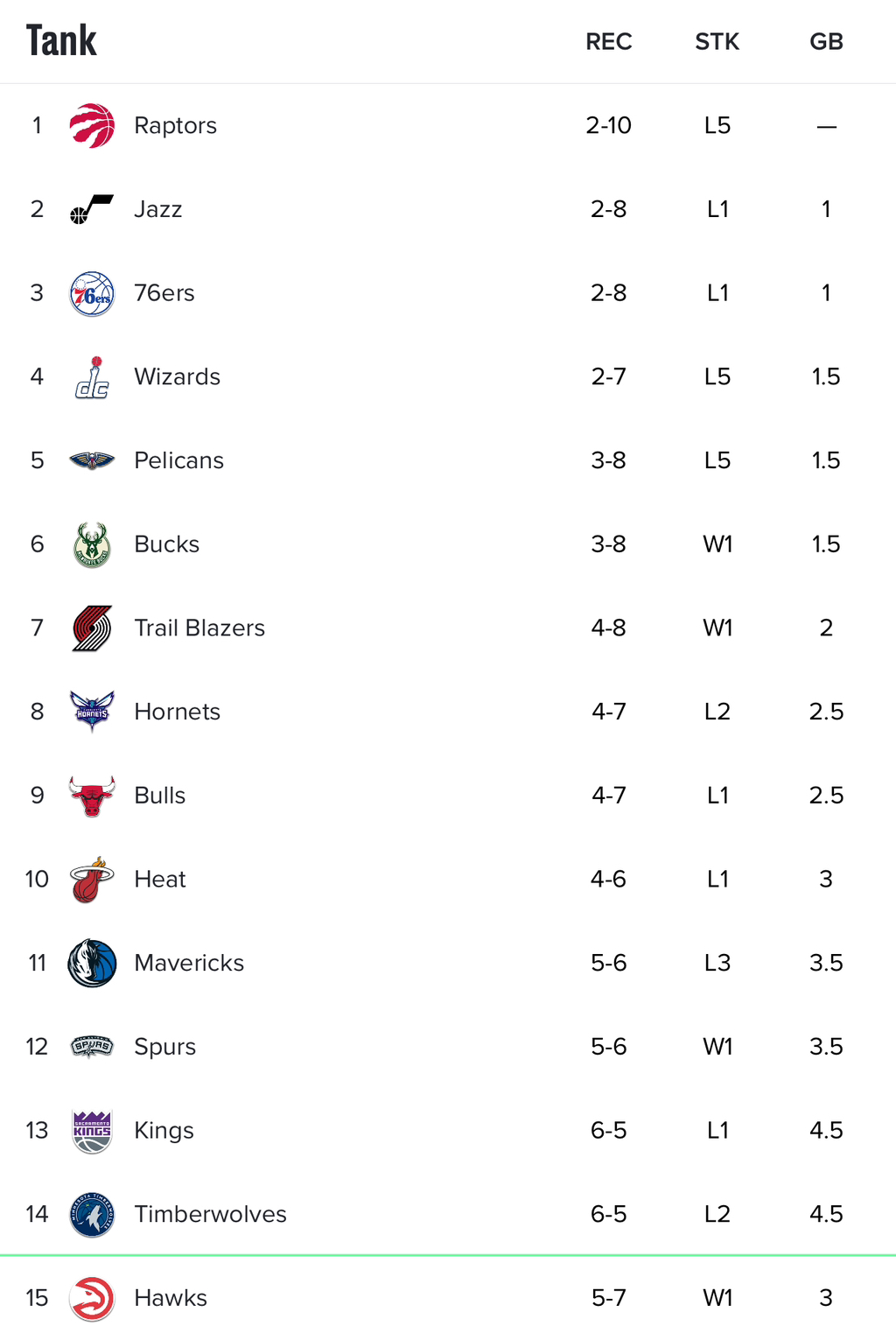Click the Mavericks logo icon
This screenshot has height=1333, width=896.
point(92,963)
